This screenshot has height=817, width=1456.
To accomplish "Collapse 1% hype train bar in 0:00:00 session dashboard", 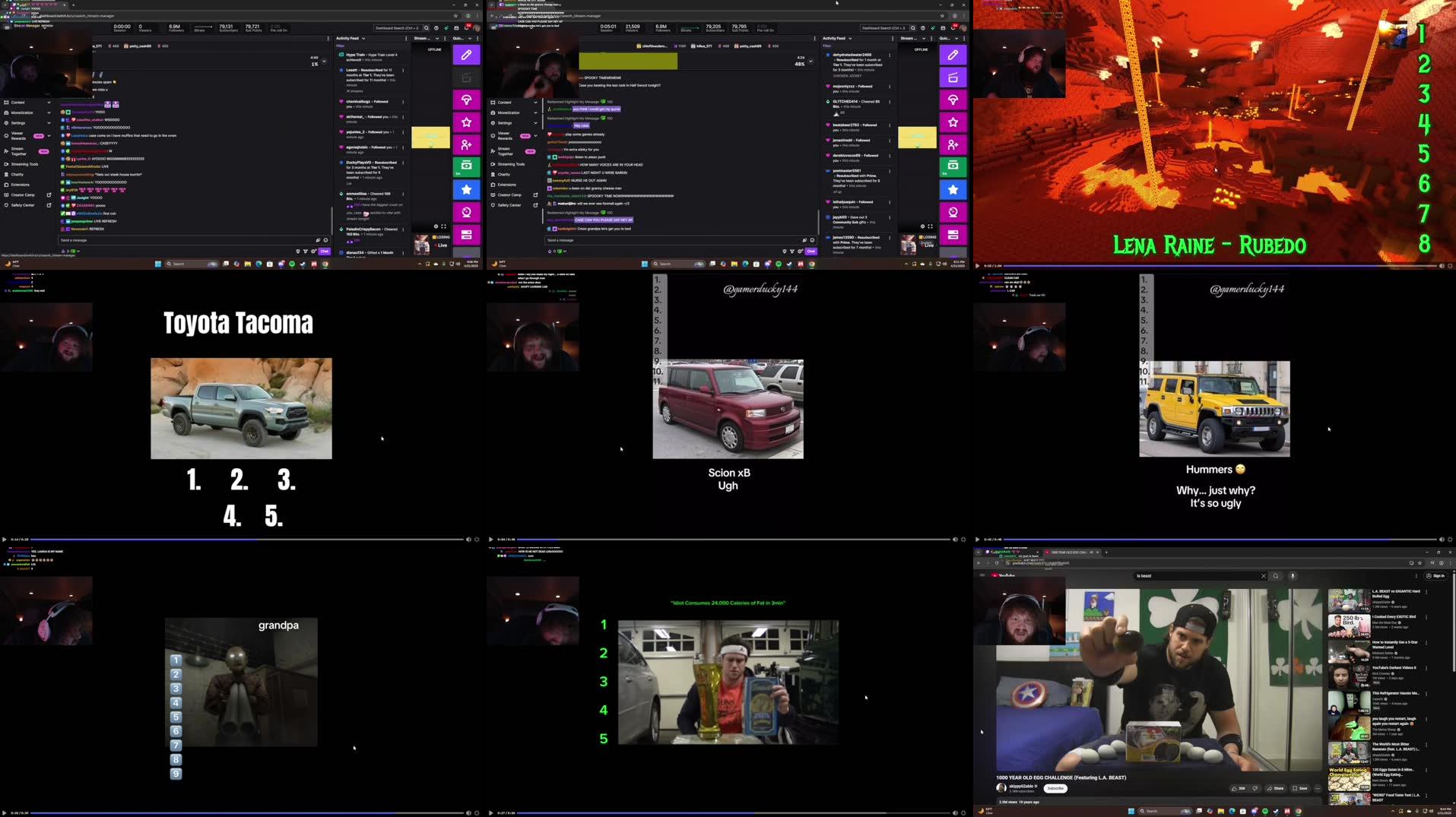I will [324, 62].
